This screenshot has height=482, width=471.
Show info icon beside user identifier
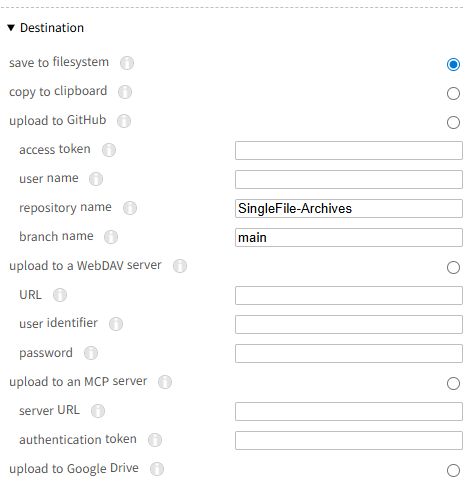[x=116, y=324]
